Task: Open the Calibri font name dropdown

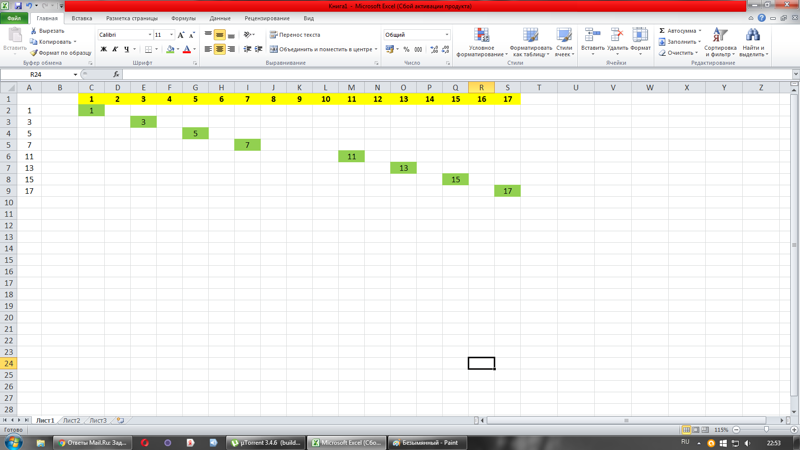Action: click(x=150, y=35)
